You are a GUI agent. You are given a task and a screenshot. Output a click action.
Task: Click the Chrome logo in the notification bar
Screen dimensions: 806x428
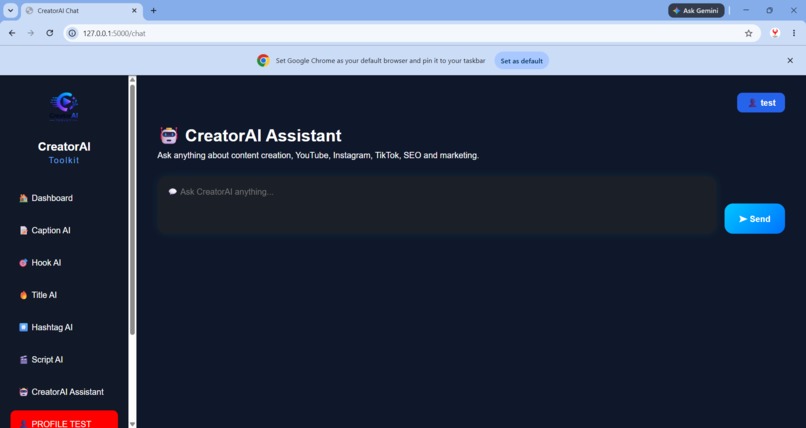pyautogui.click(x=263, y=61)
